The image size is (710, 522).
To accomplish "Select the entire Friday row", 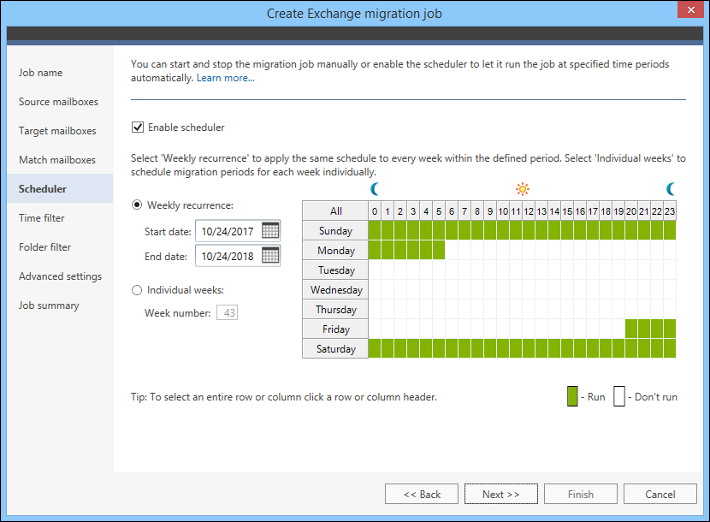I will 336,329.
